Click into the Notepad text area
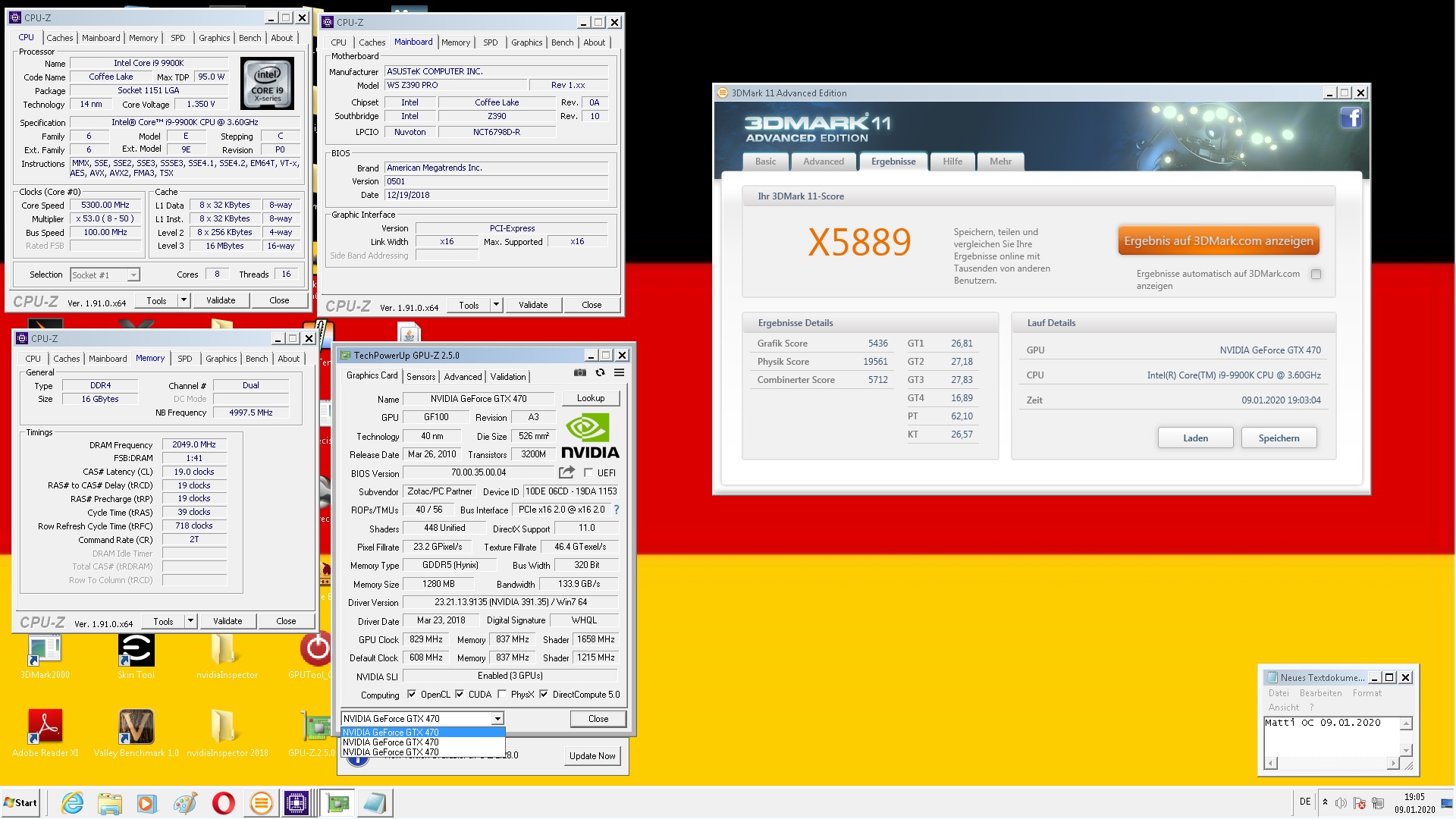 point(1331,736)
